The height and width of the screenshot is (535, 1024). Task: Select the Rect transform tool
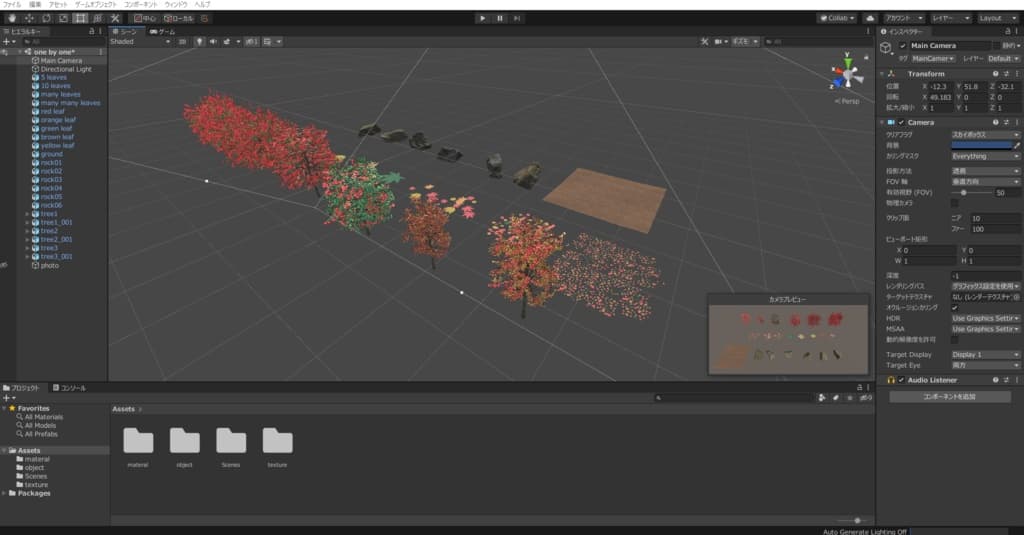click(x=80, y=18)
